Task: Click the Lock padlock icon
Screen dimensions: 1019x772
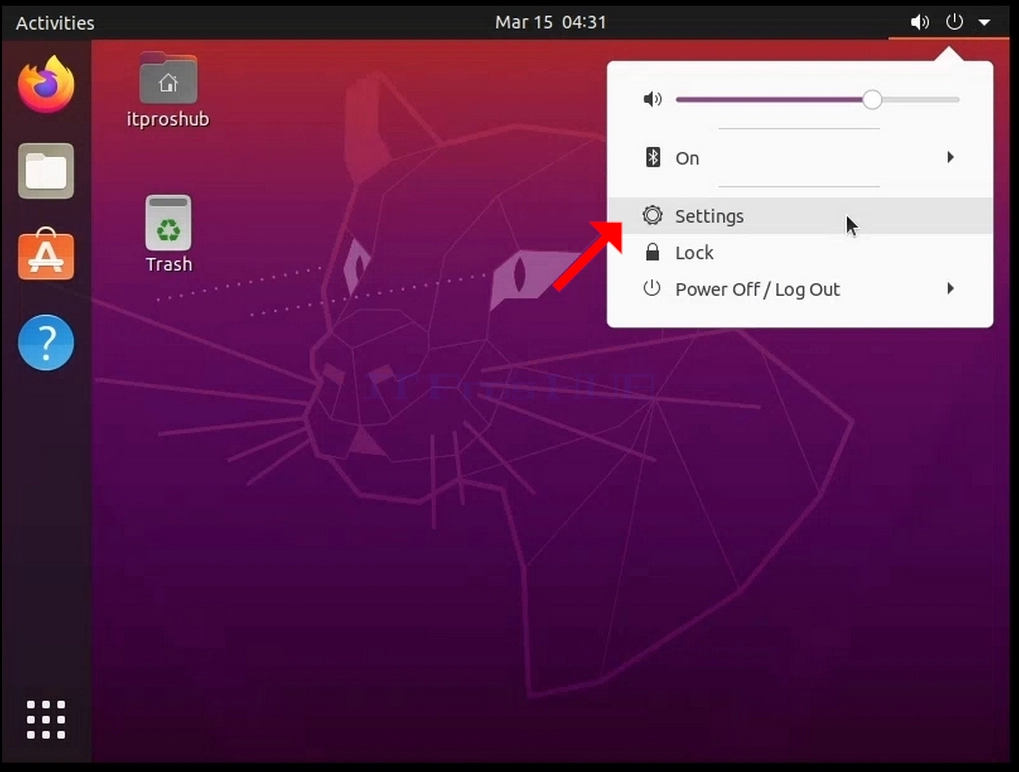Action: pyautogui.click(x=652, y=252)
